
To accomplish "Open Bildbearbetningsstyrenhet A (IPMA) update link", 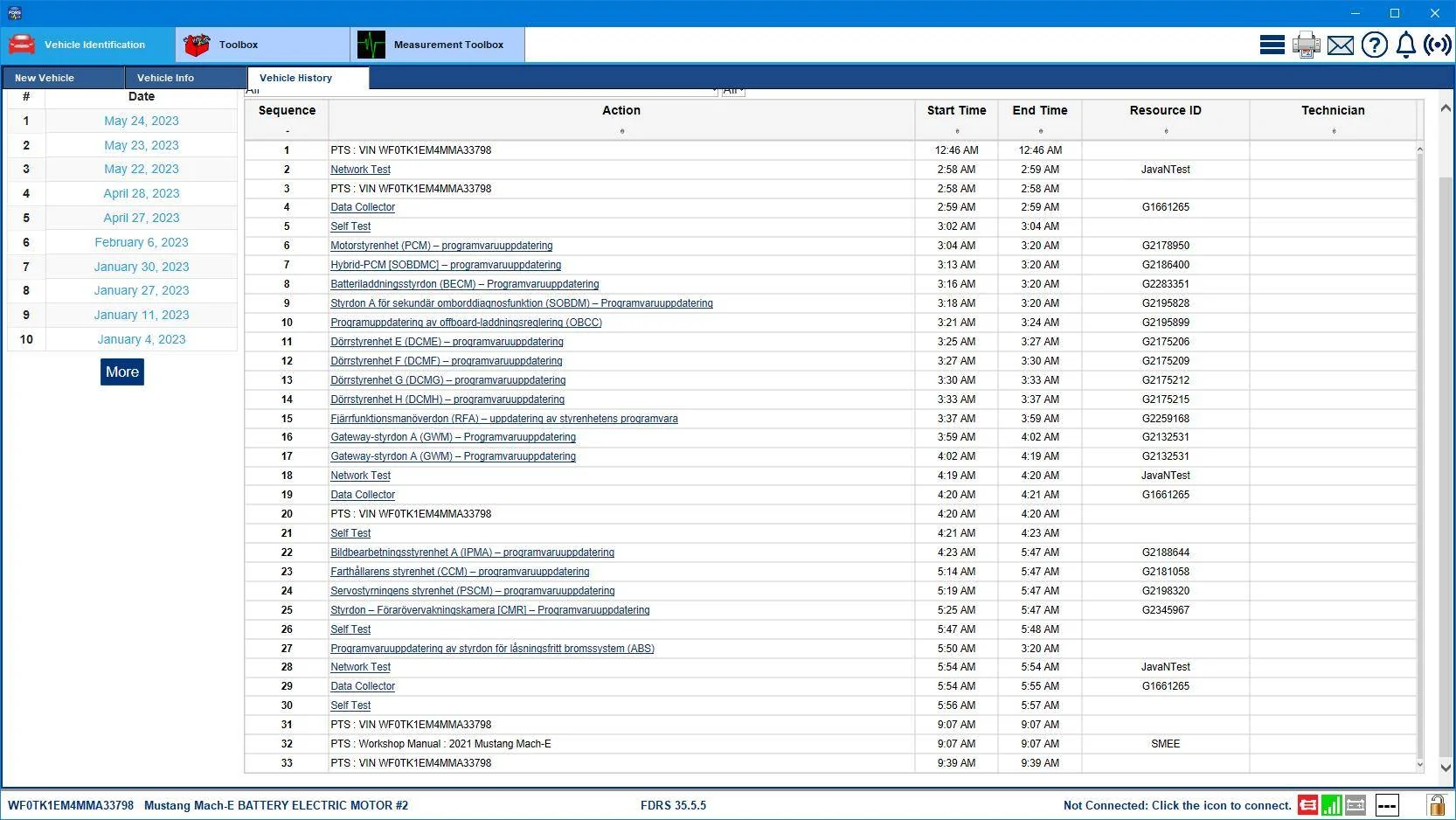I will click(472, 552).
